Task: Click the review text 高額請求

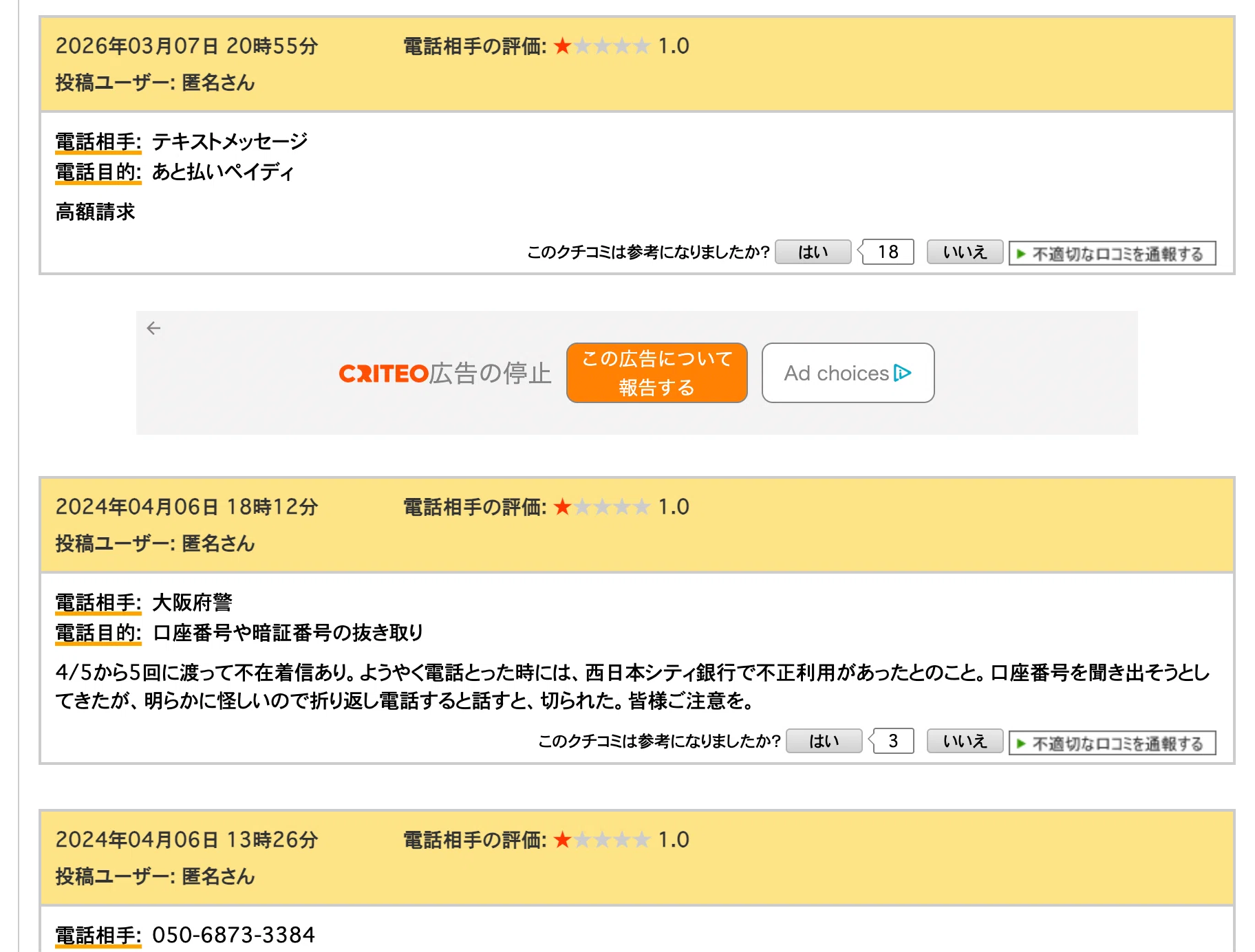Action: coord(95,212)
